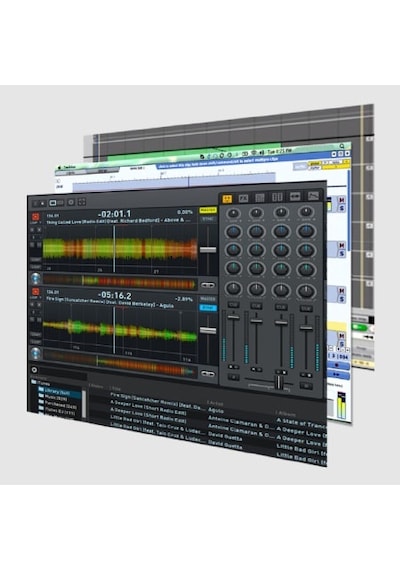
Task: Click the blue disc icon of the top deck
Action: 36,278
